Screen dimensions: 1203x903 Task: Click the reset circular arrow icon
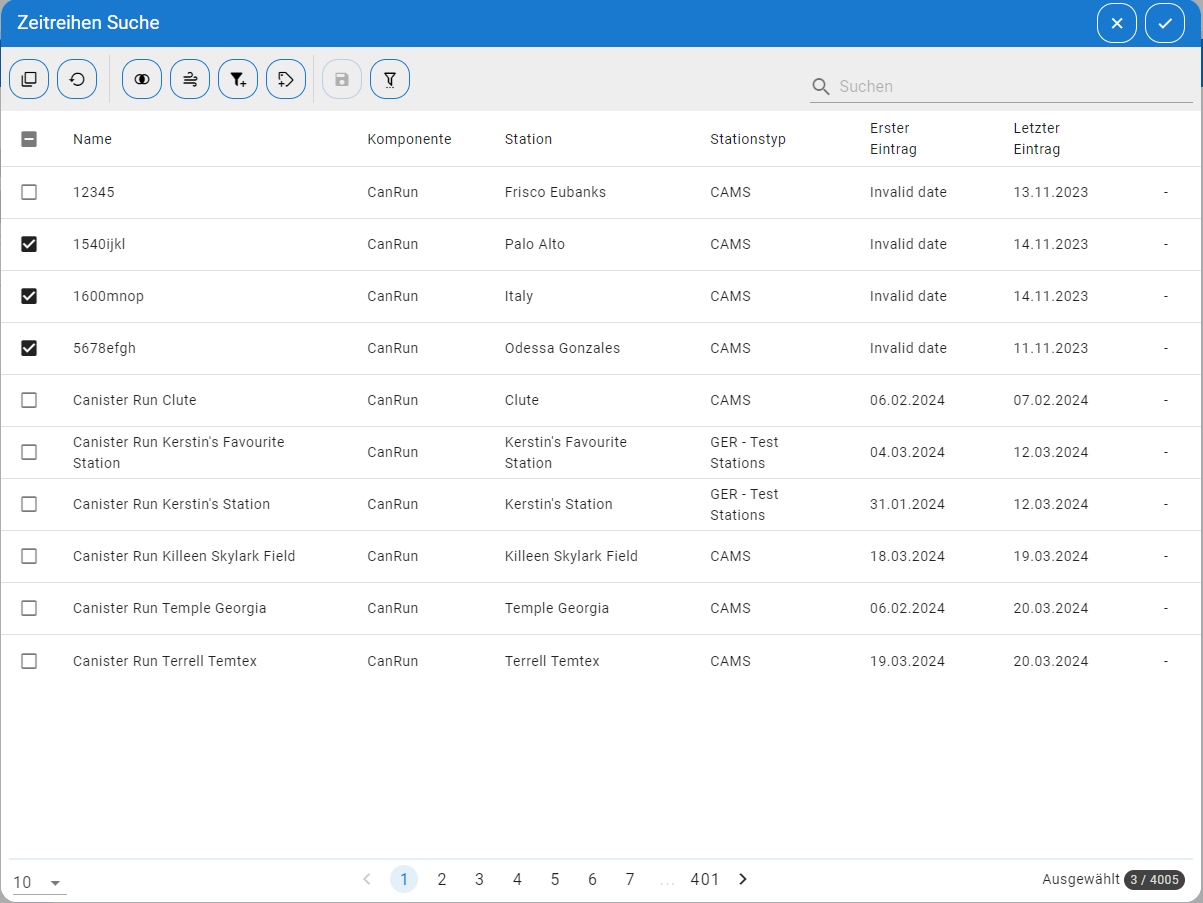pyautogui.click(x=77, y=79)
